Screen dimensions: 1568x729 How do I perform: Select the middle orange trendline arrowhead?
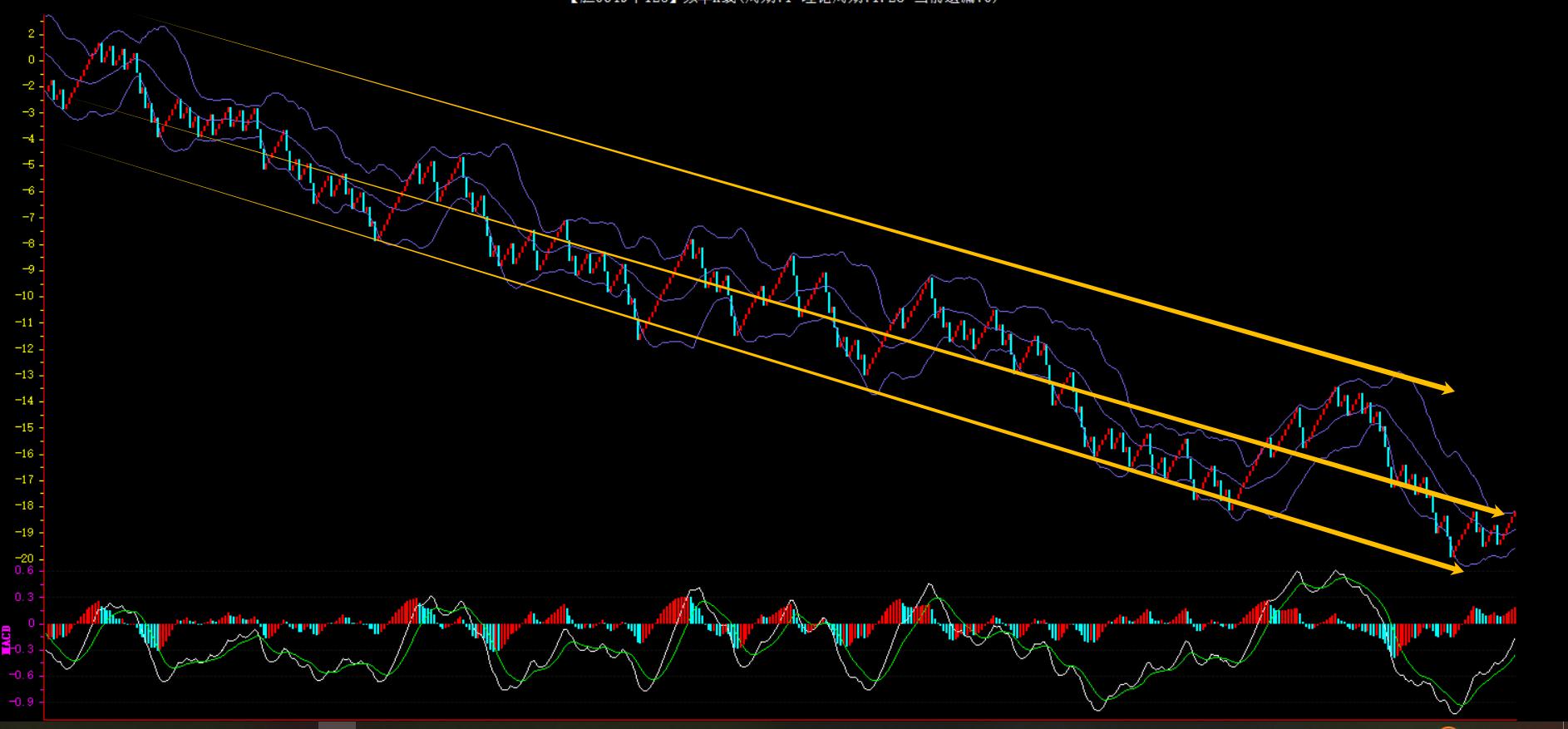tap(1497, 512)
